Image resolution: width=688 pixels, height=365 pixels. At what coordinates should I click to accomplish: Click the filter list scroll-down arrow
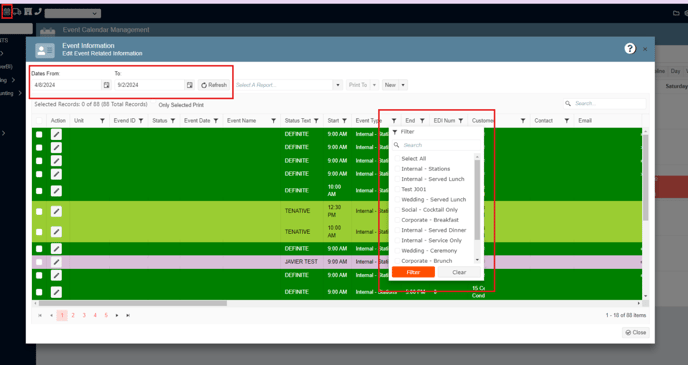(x=477, y=260)
